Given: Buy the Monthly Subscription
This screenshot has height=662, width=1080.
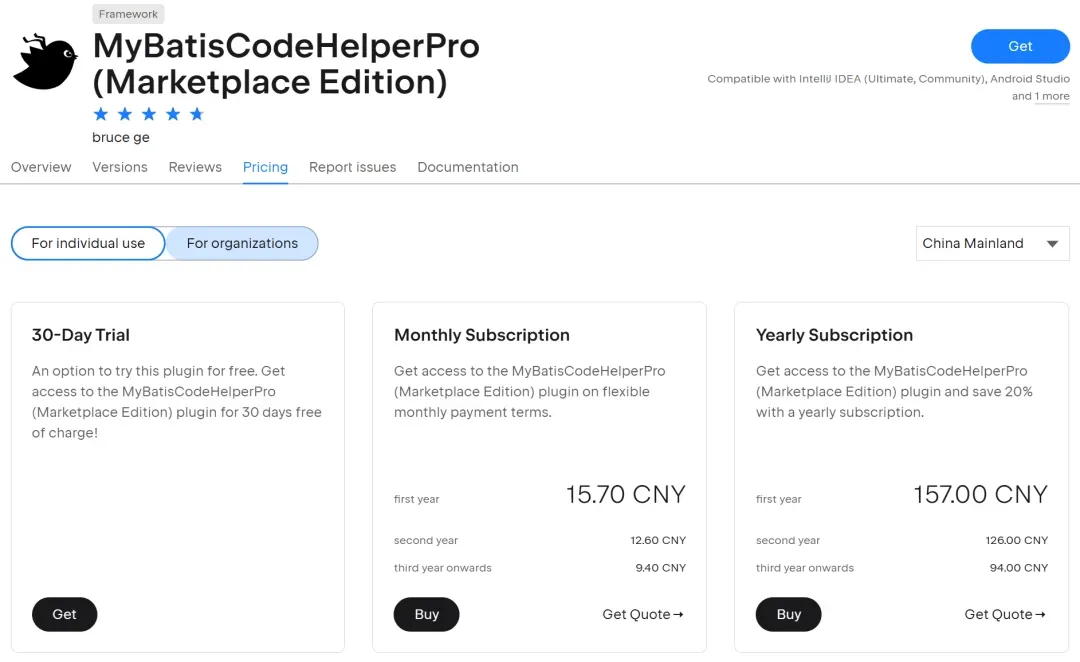Looking at the screenshot, I should pyautogui.click(x=426, y=614).
